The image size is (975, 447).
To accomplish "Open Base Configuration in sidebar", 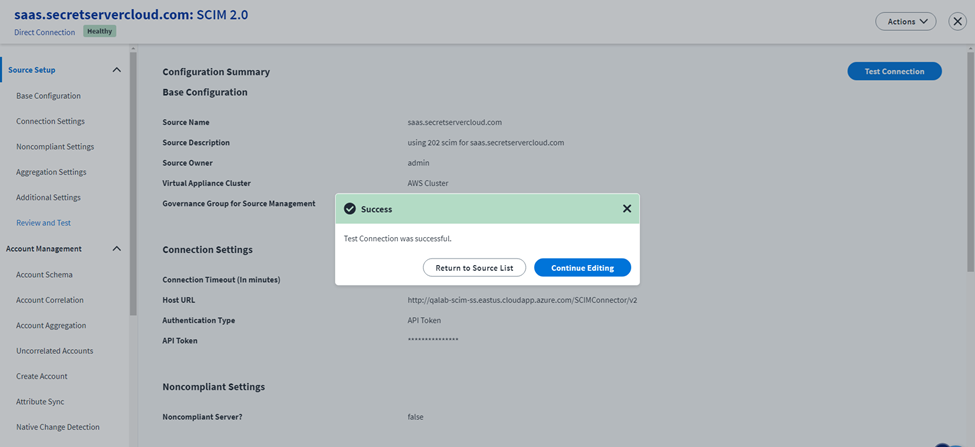I will (48, 96).
